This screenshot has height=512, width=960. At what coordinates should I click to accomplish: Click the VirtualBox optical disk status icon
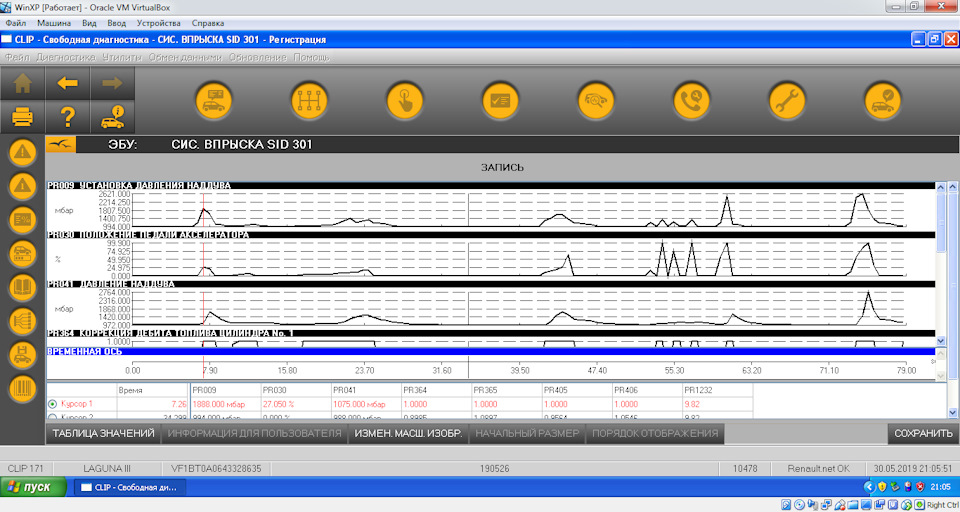point(800,505)
